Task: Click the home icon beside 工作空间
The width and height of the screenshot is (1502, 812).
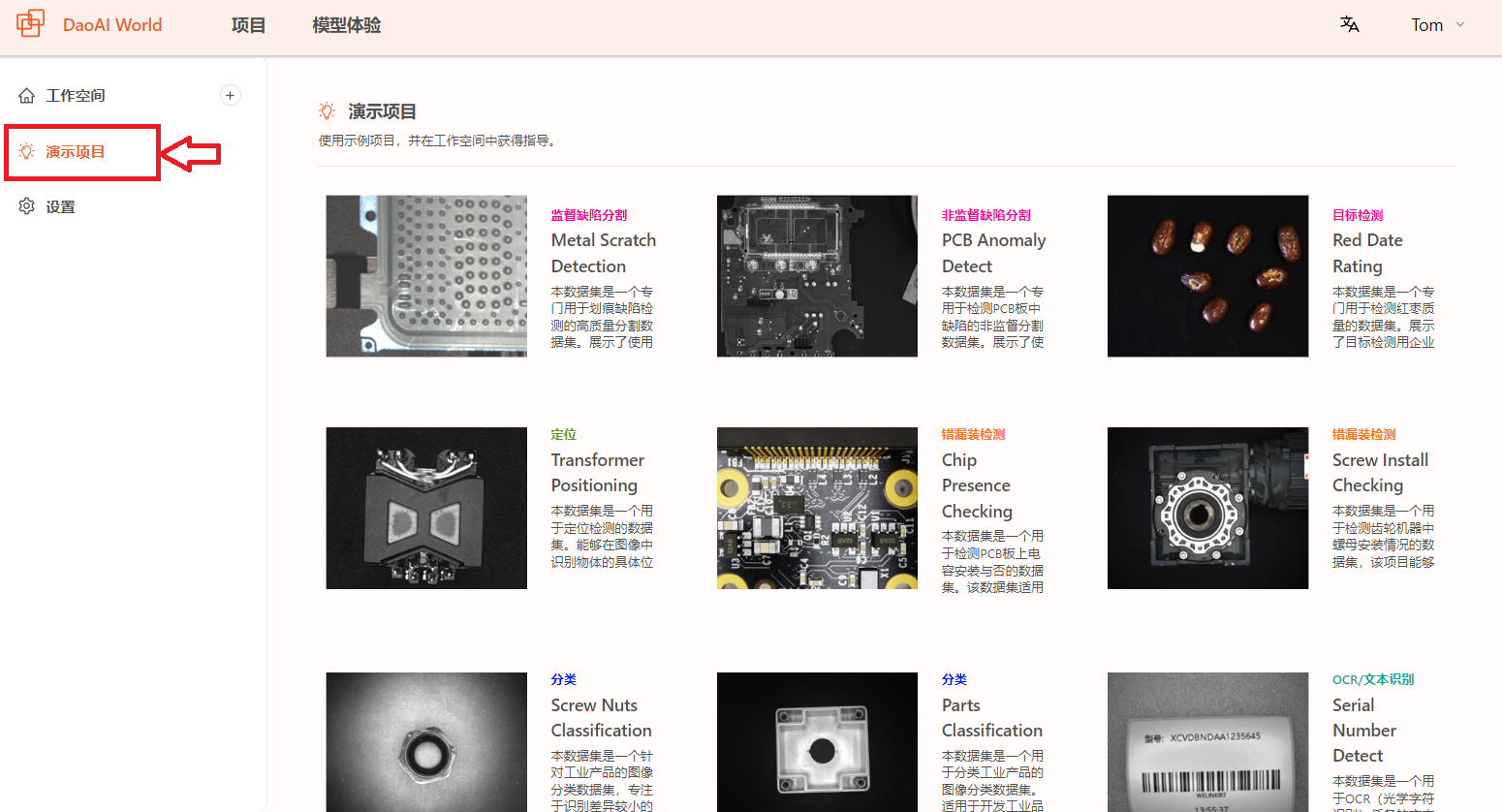Action: [27, 95]
